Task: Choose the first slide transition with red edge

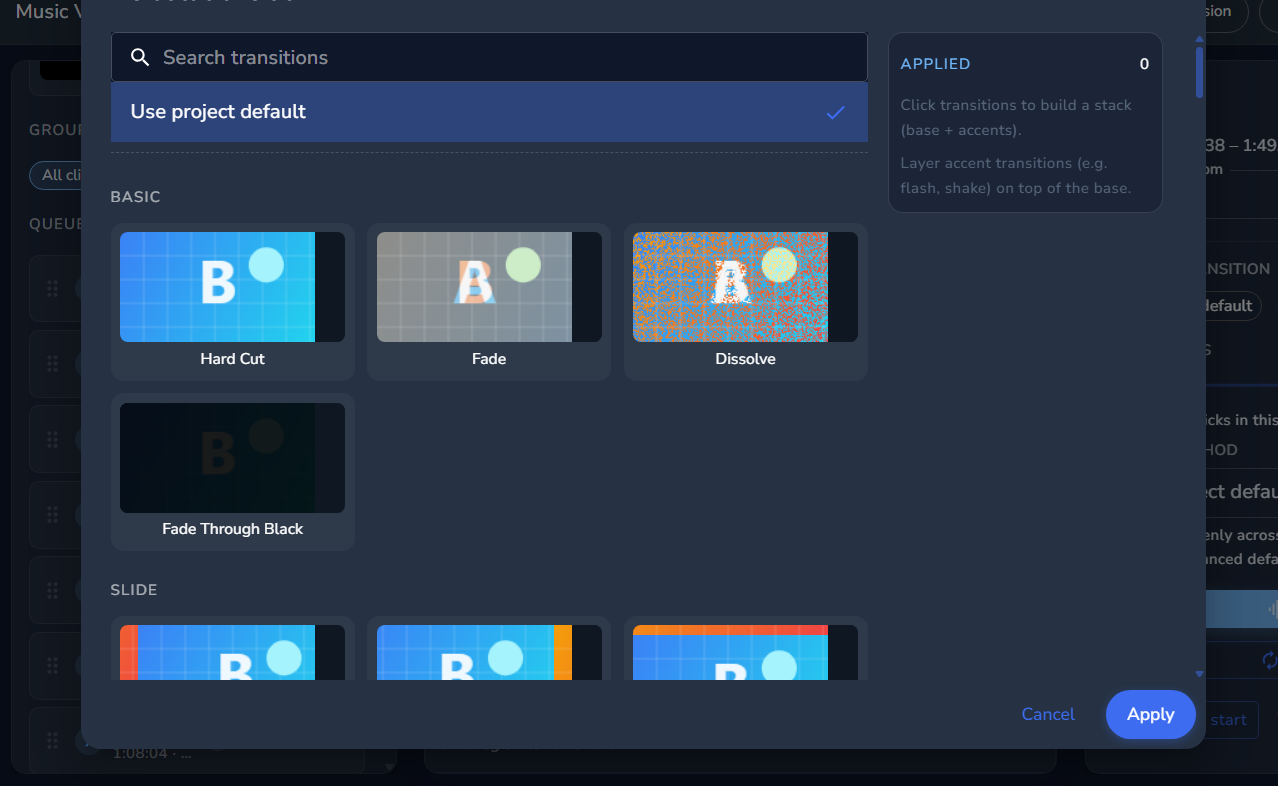Action: pos(233,650)
